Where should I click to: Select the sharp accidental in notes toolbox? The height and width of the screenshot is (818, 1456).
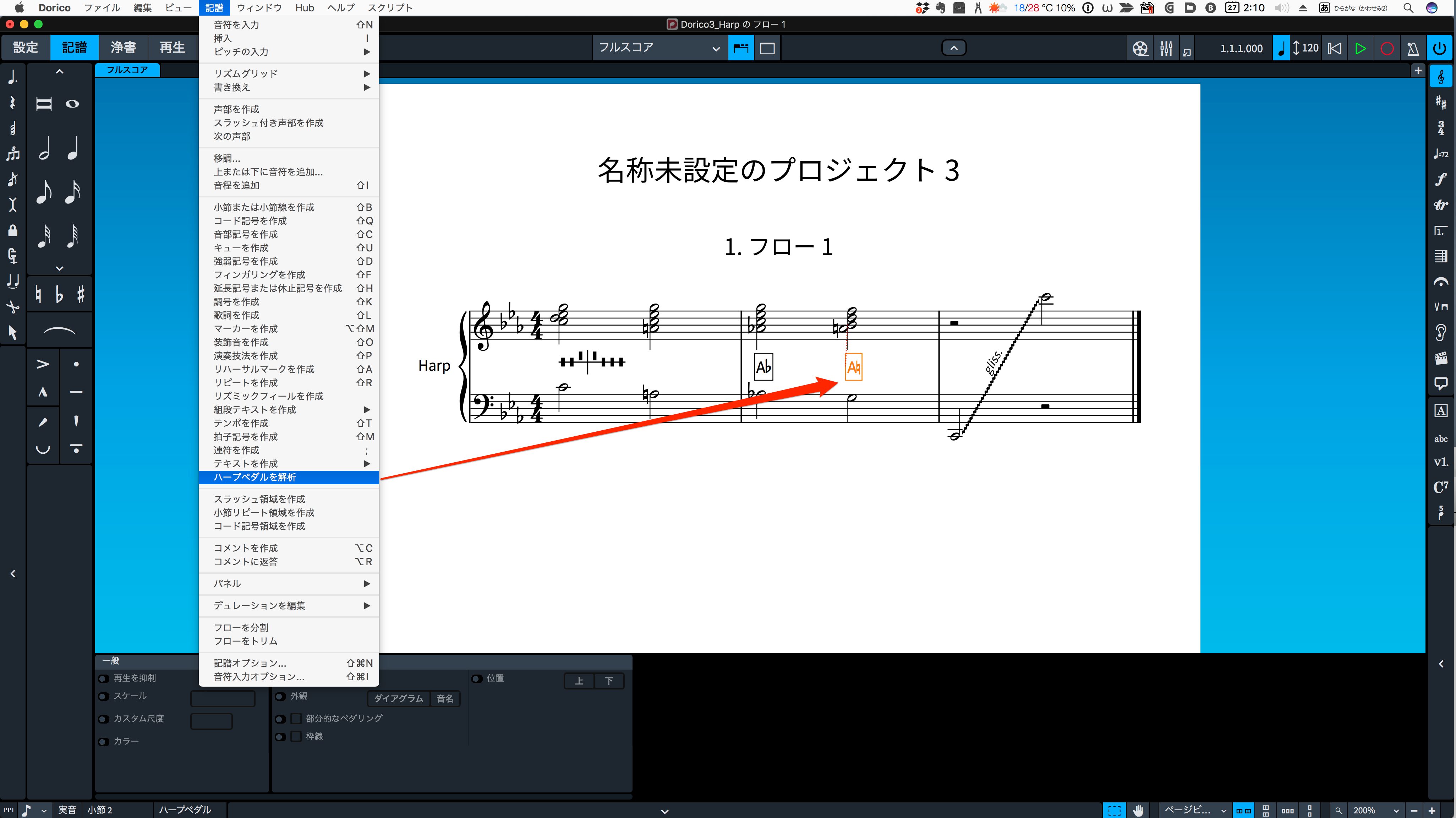tap(81, 294)
